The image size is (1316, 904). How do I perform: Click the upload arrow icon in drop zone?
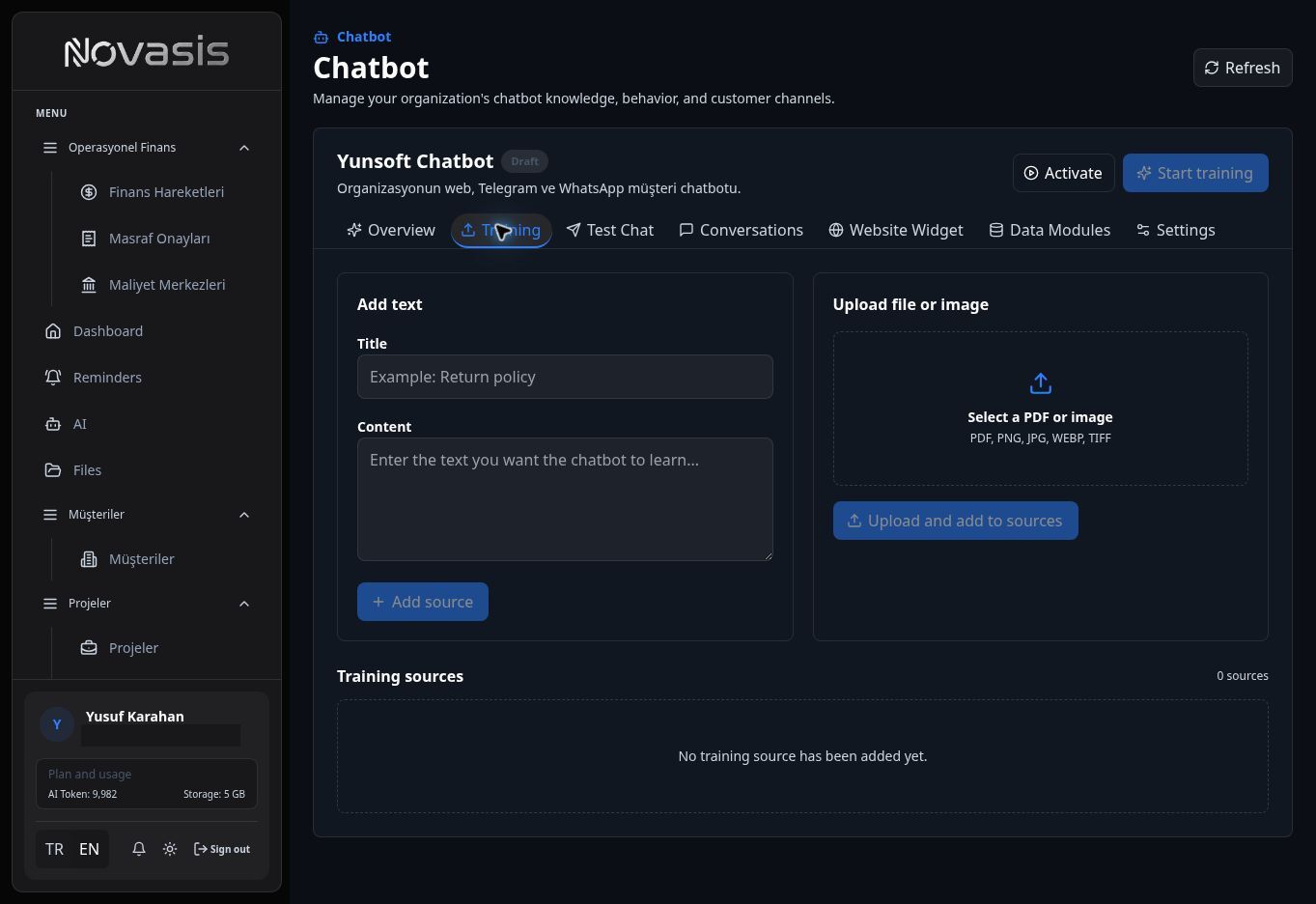1040,383
